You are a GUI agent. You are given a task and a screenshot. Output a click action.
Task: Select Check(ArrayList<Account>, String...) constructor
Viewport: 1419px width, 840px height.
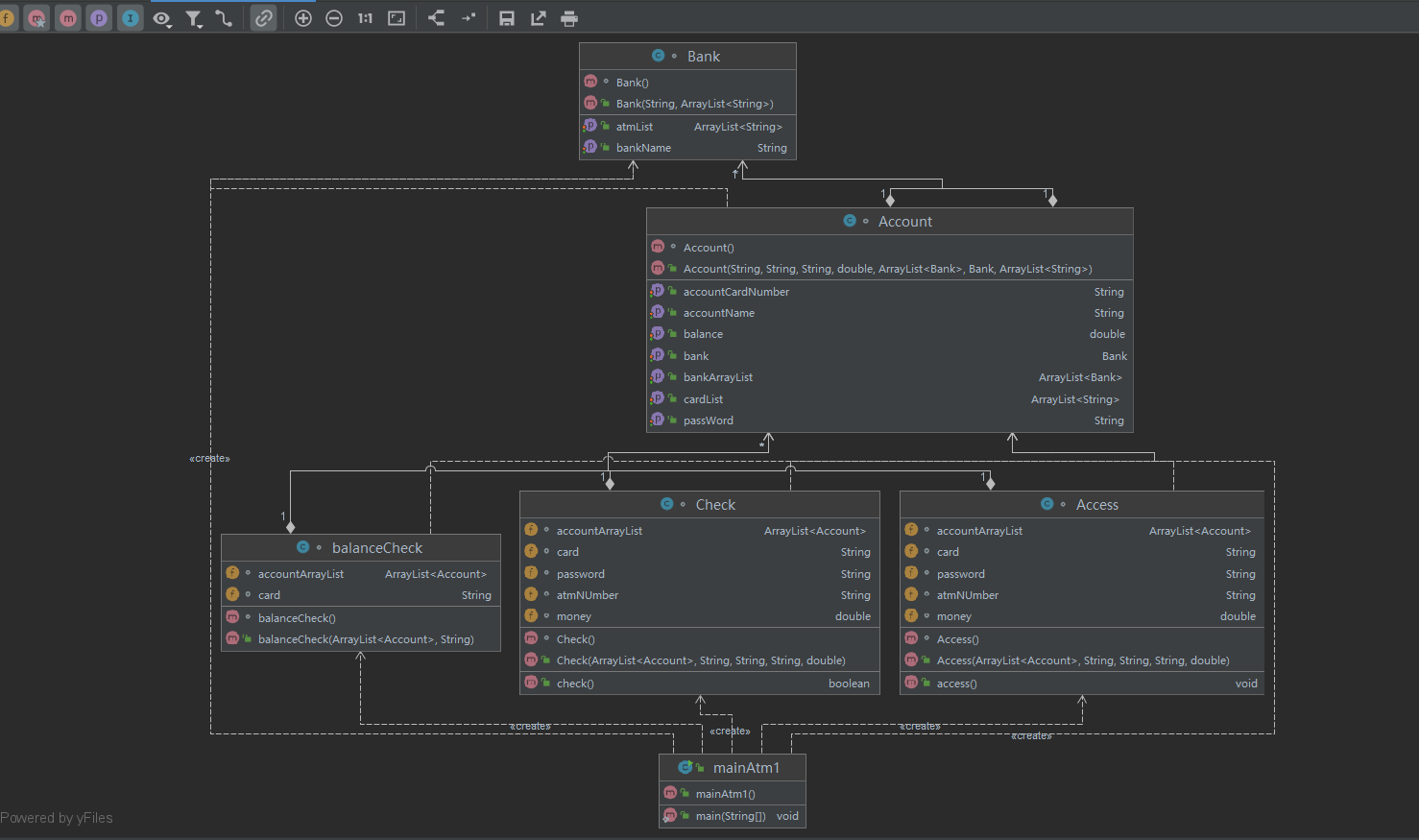(700, 660)
